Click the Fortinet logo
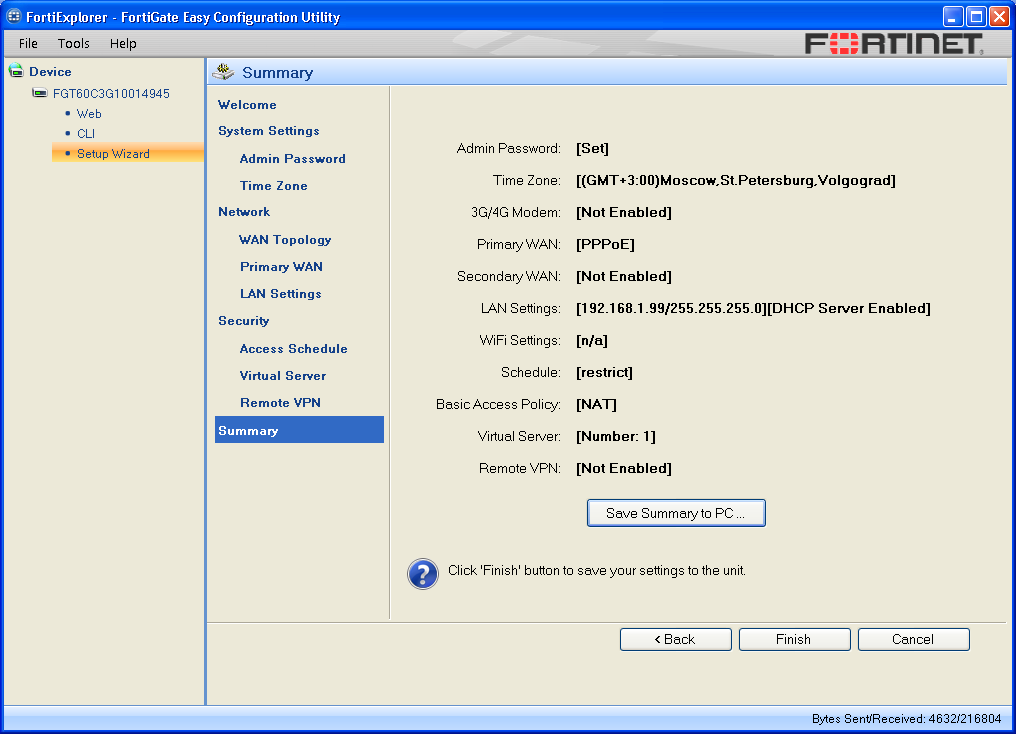This screenshot has height=734, width=1016. [894, 43]
